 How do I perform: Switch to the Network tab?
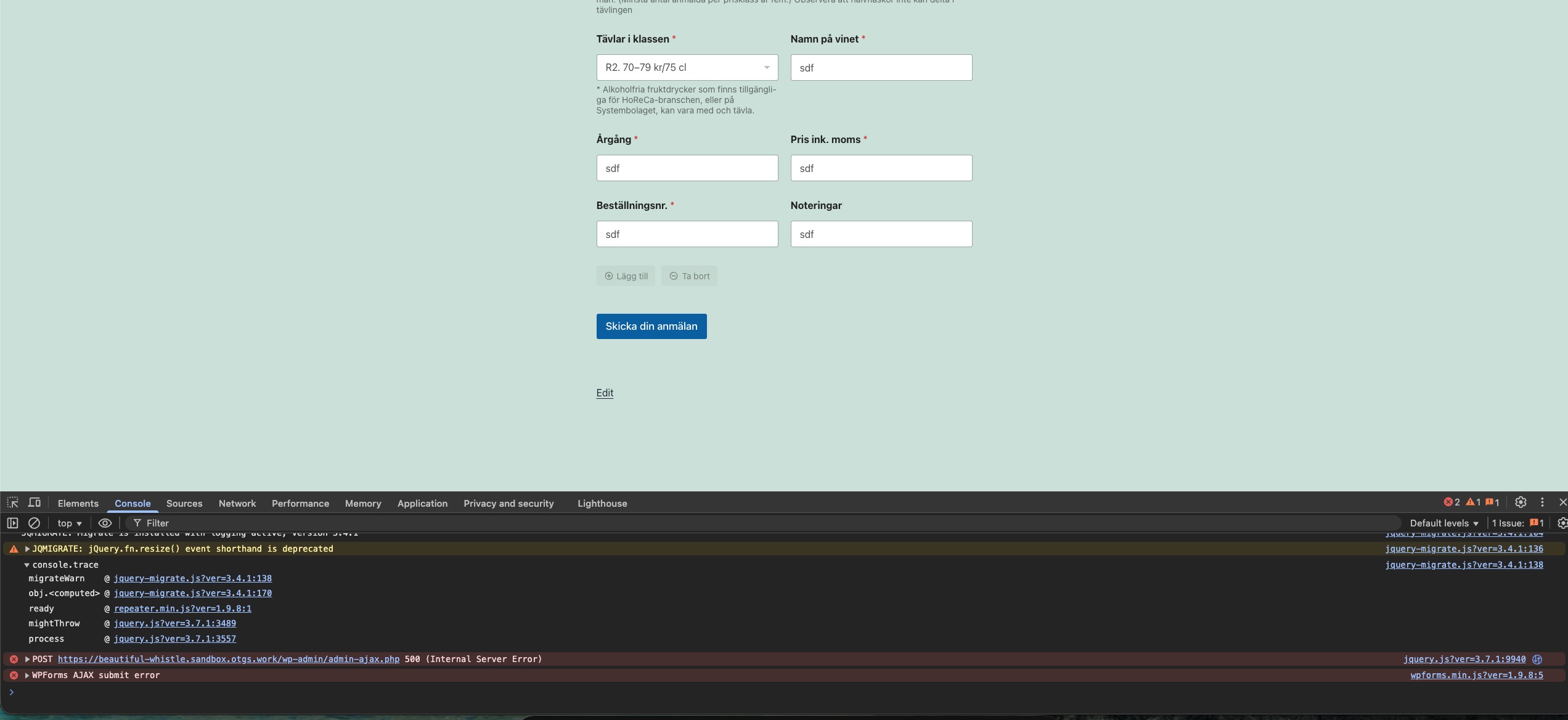pos(237,503)
